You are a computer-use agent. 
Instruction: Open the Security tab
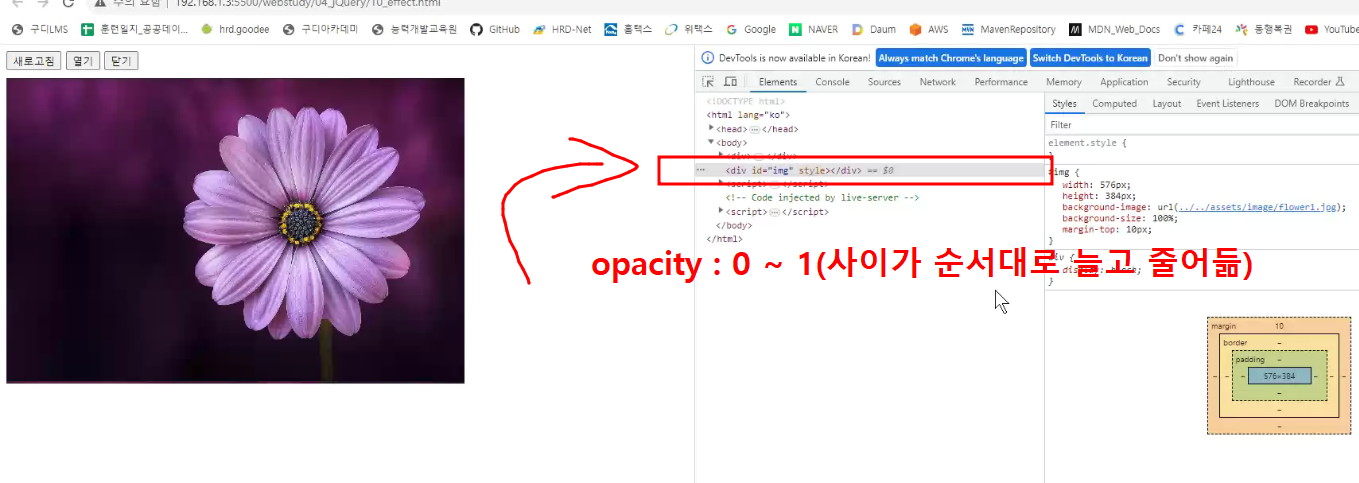coord(1183,82)
